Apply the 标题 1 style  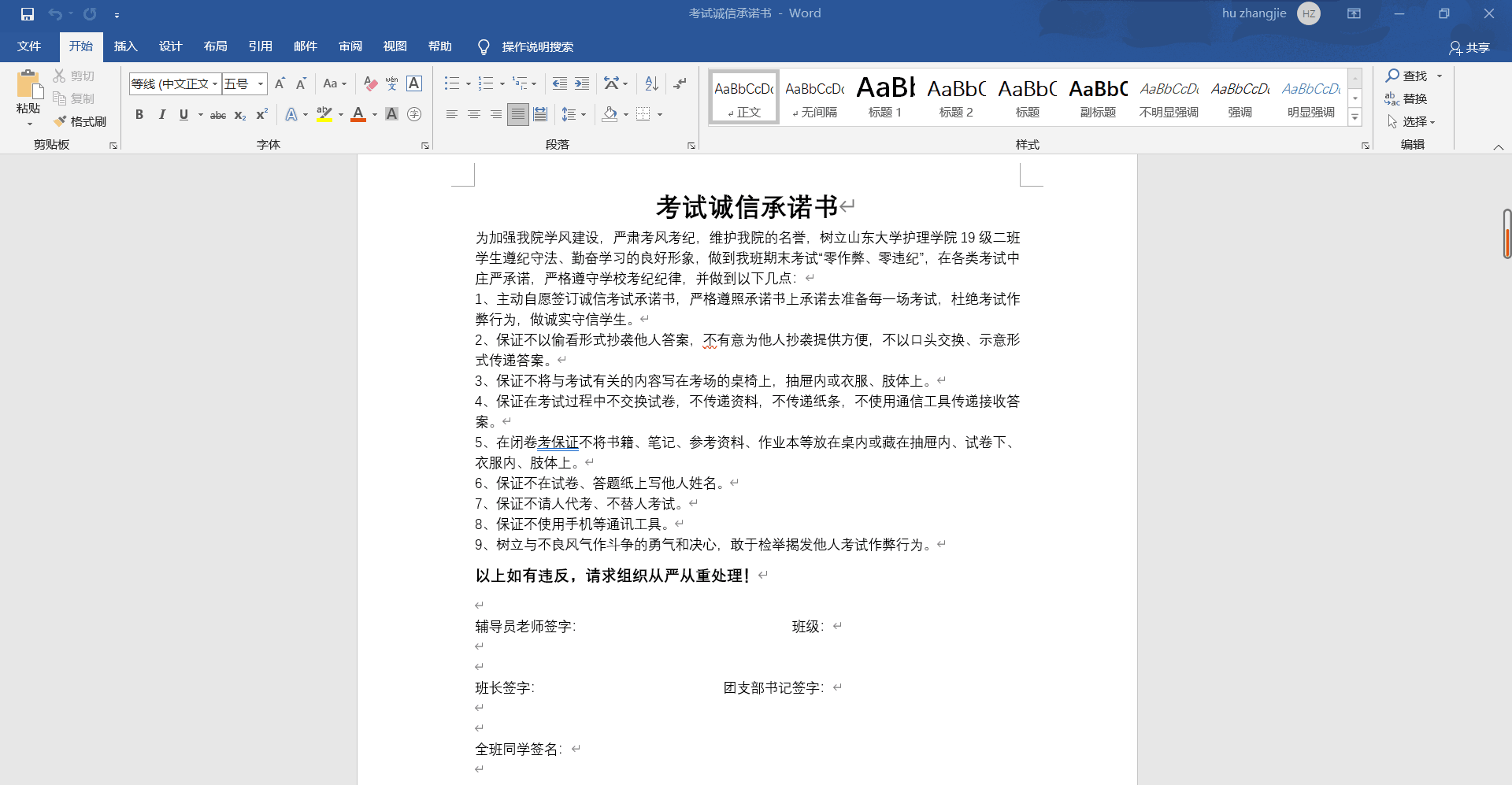click(x=885, y=96)
